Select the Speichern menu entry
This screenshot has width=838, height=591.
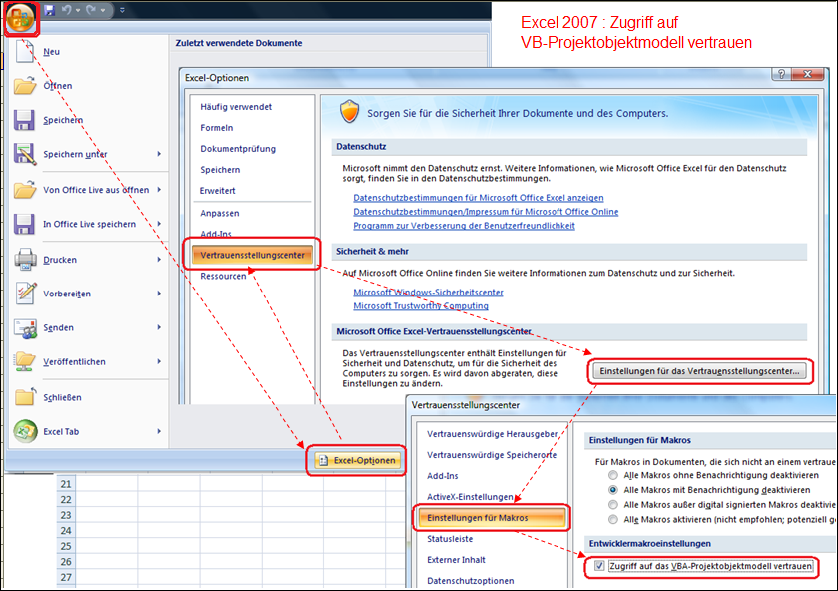(x=63, y=120)
